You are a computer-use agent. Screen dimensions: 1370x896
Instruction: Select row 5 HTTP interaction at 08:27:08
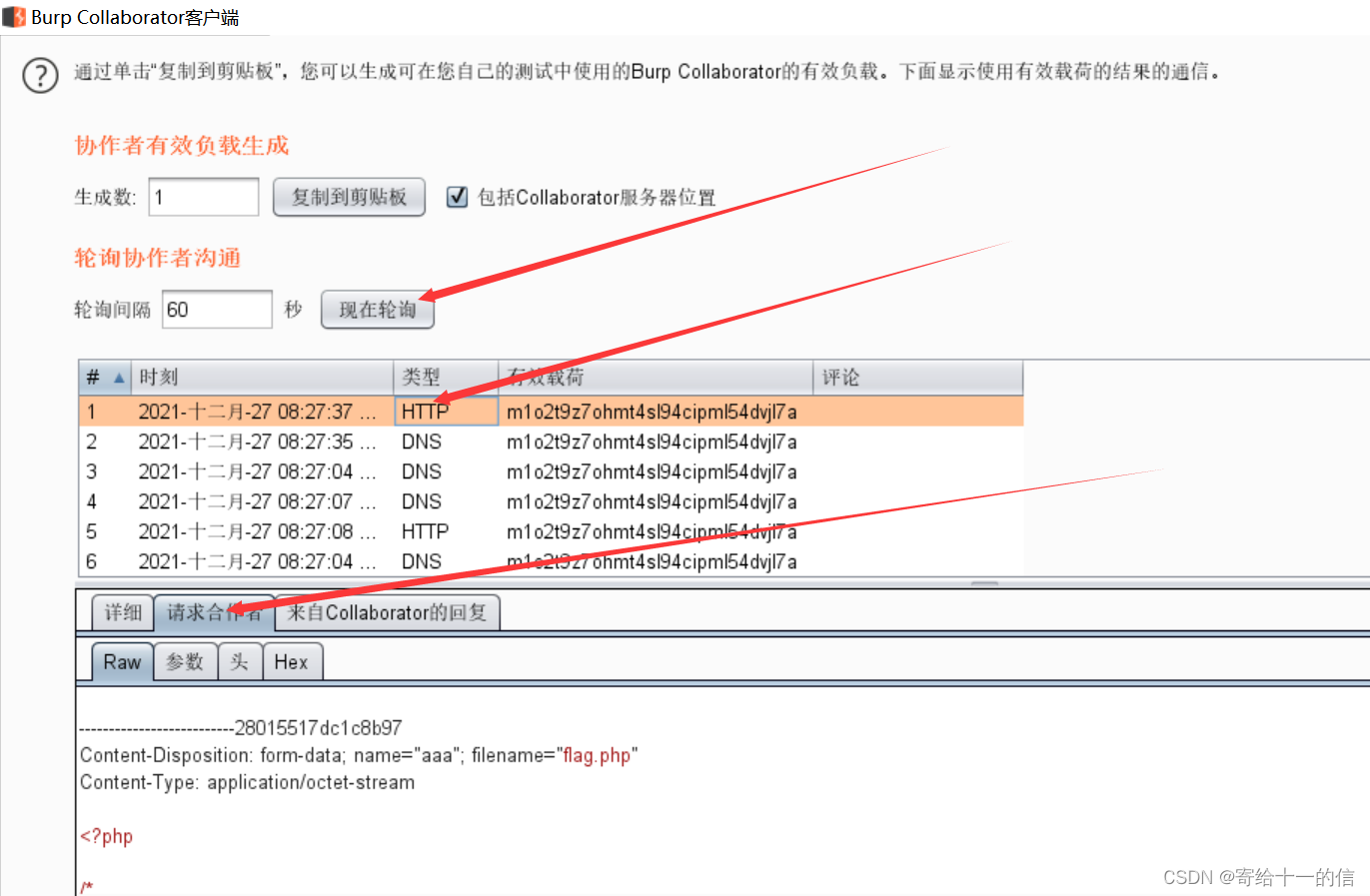(x=551, y=531)
